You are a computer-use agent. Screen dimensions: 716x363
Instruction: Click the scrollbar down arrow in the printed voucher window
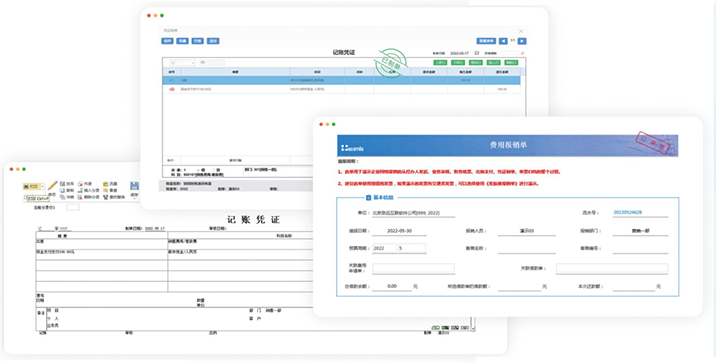(474, 328)
